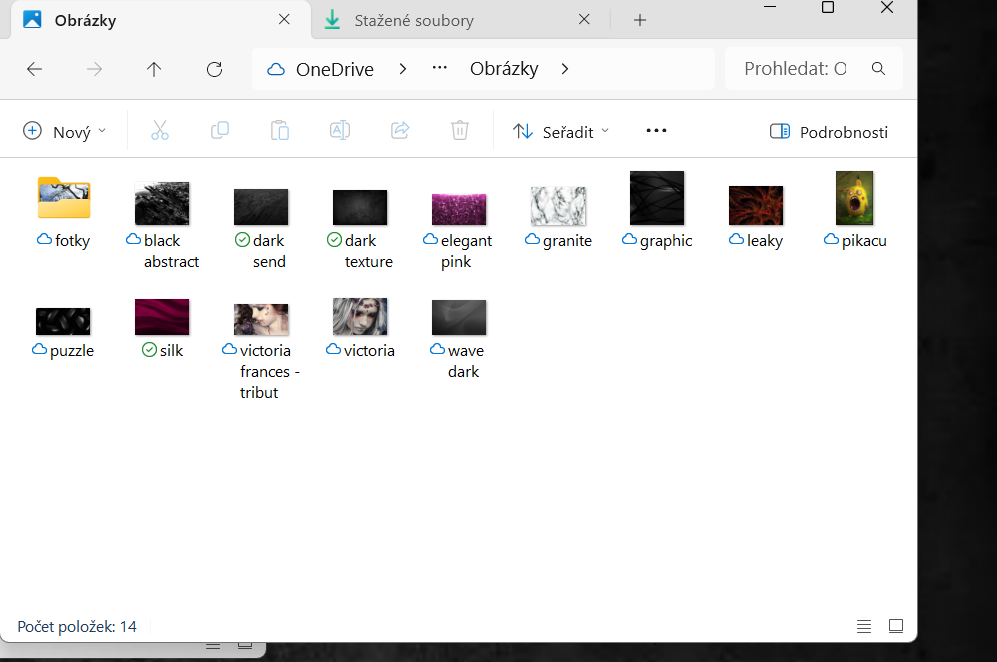Select the black abstract image
Viewport: 997px width, 662px height.
[x=162, y=225]
